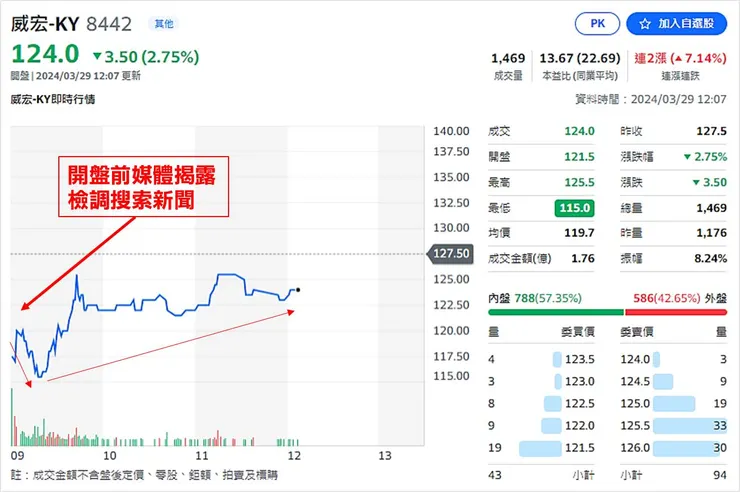Click the 其他 category tag
The width and height of the screenshot is (740, 492).
164,24
